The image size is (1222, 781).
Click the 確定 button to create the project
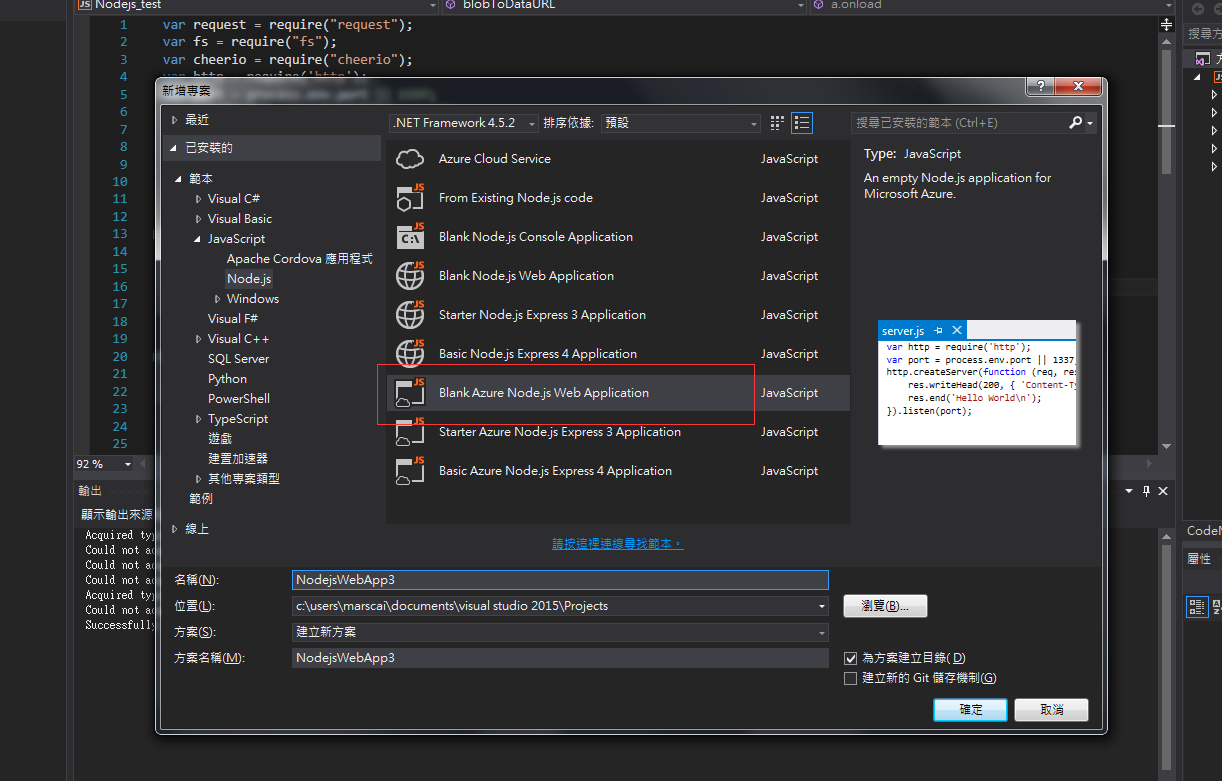point(969,710)
